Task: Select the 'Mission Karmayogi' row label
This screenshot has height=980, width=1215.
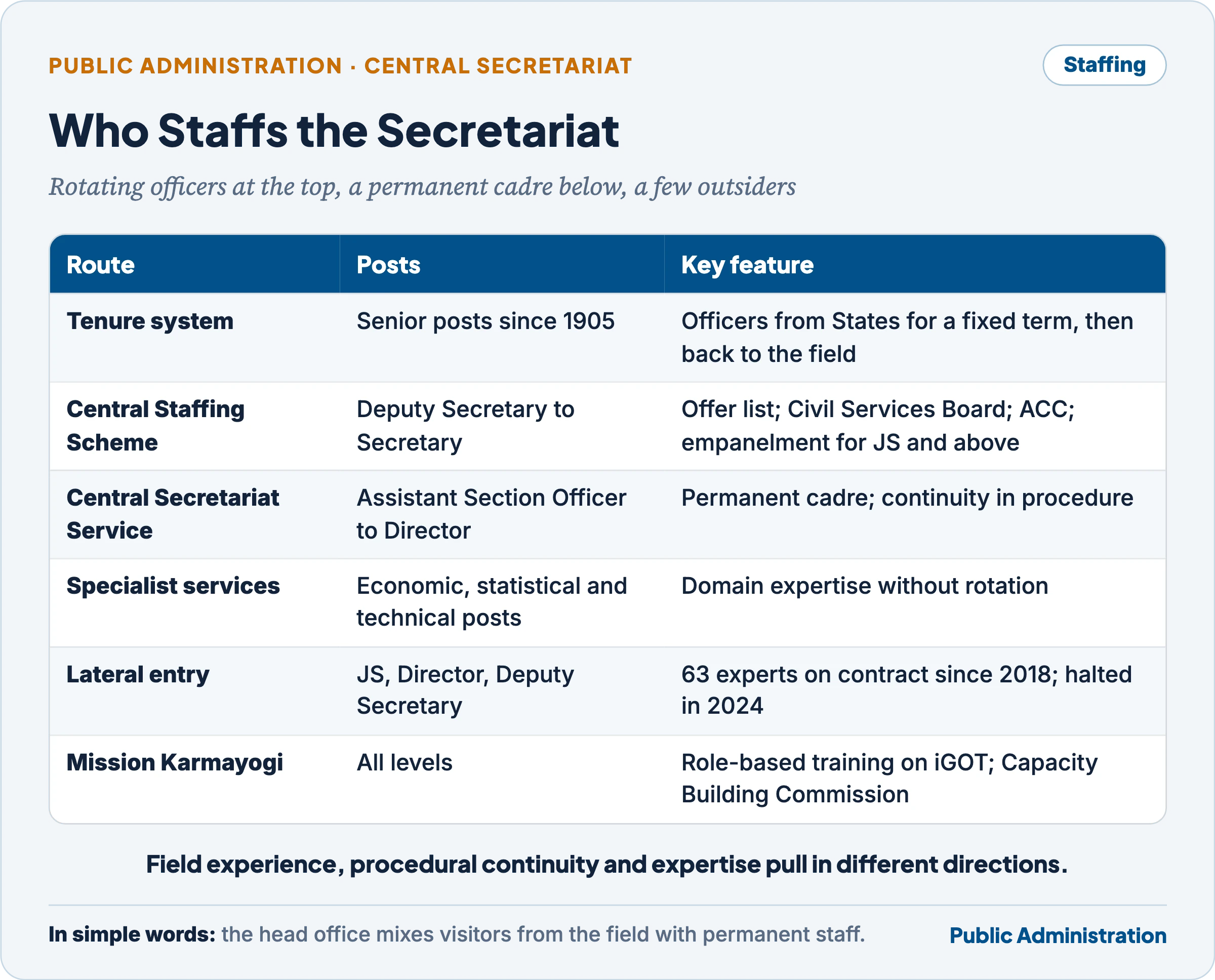Action: point(175,763)
